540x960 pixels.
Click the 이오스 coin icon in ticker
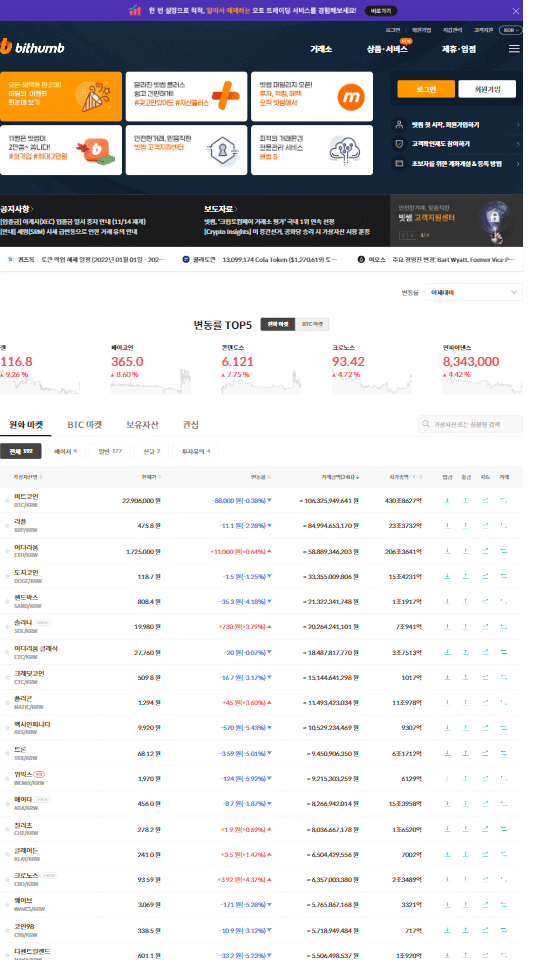point(362,260)
